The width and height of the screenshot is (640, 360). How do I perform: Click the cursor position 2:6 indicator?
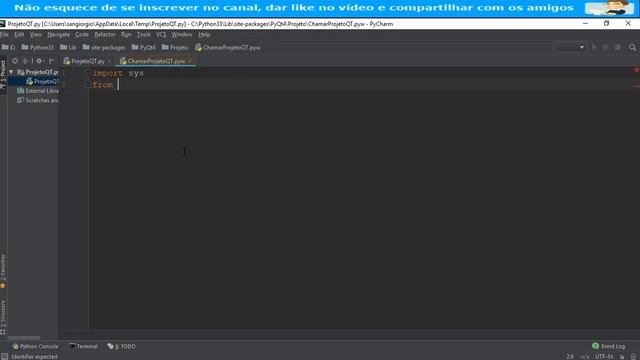pos(570,357)
